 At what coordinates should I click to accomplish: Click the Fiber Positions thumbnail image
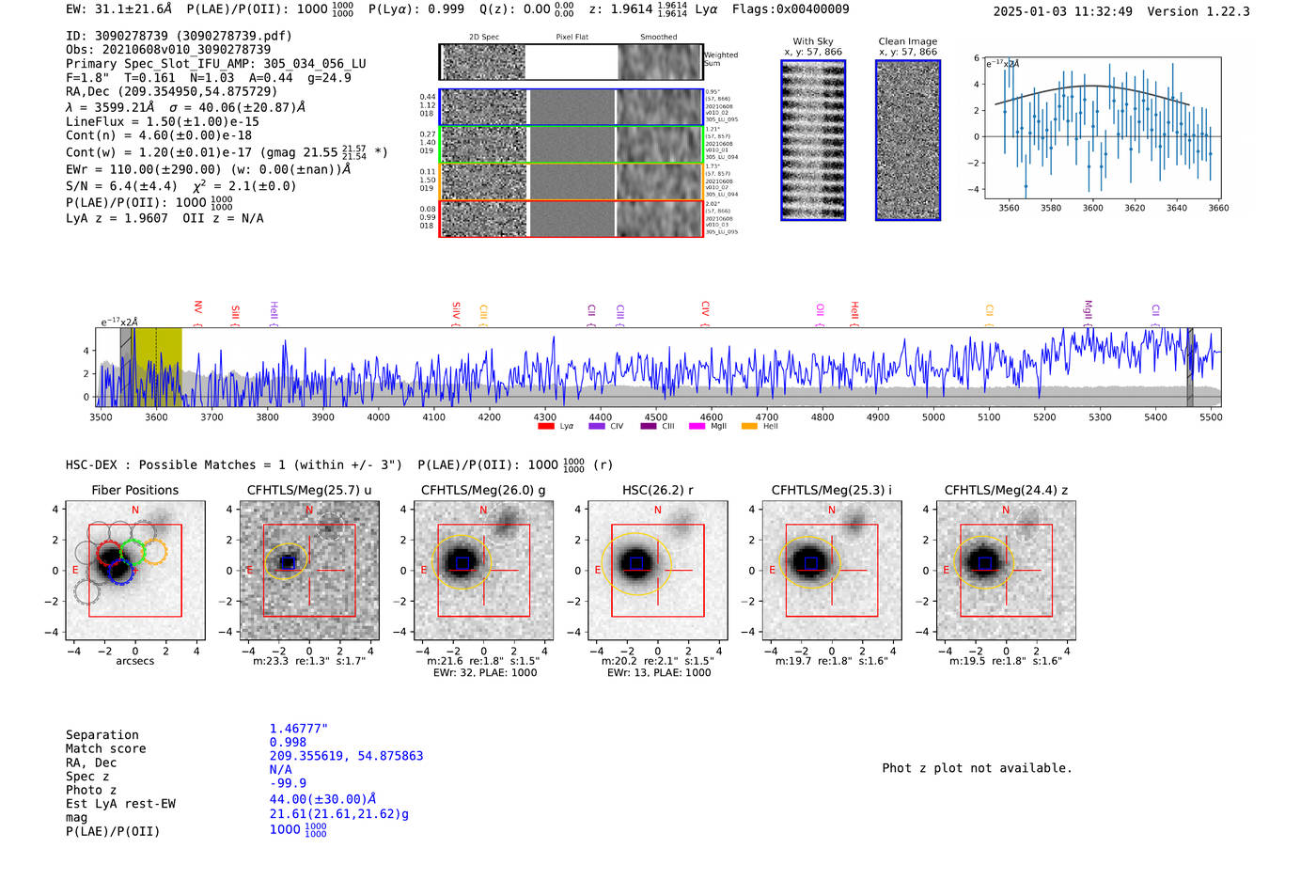[135, 571]
